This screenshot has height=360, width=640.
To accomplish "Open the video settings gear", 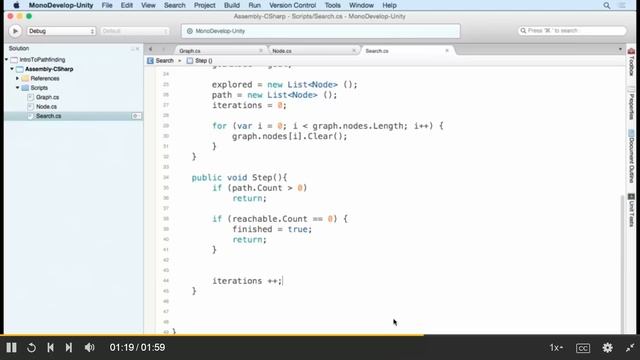I will pos(607,348).
